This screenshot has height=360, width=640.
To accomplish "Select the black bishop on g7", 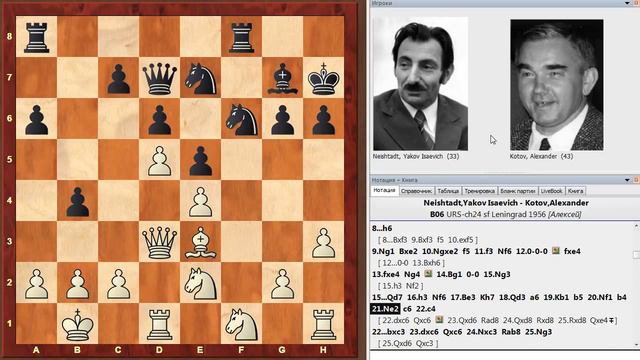I will click(282, 78).
